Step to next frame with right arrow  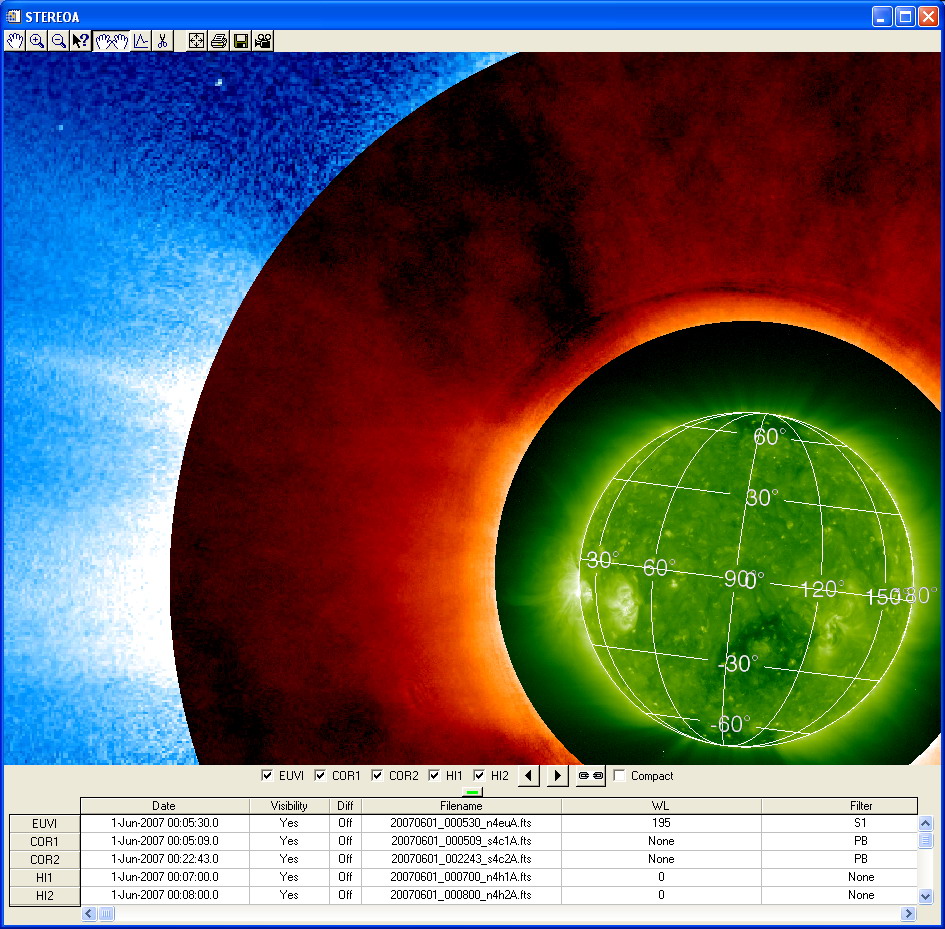tap(558, 776)
